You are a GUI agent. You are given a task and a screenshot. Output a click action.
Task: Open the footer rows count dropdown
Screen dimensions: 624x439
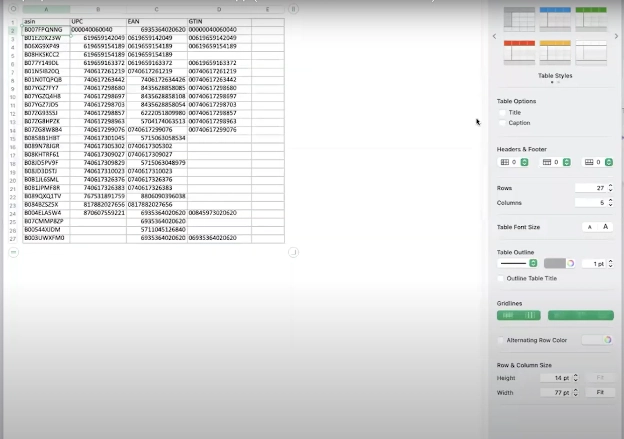point(608,162)
